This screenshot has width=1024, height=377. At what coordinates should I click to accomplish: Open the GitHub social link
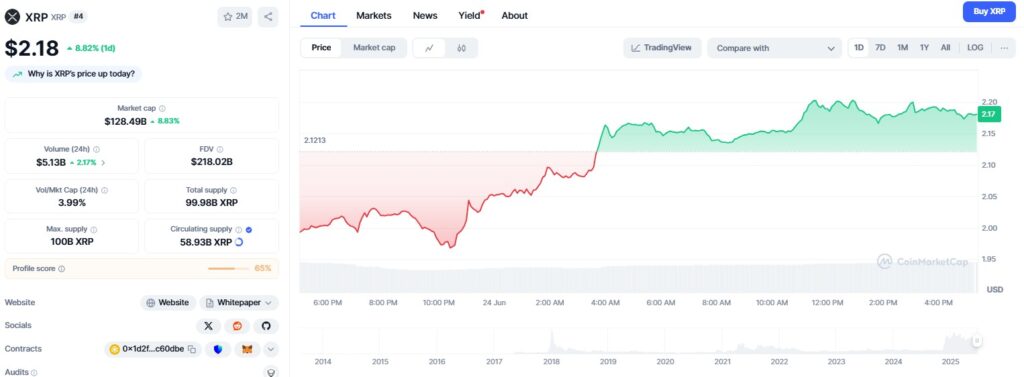pos(266,325)
